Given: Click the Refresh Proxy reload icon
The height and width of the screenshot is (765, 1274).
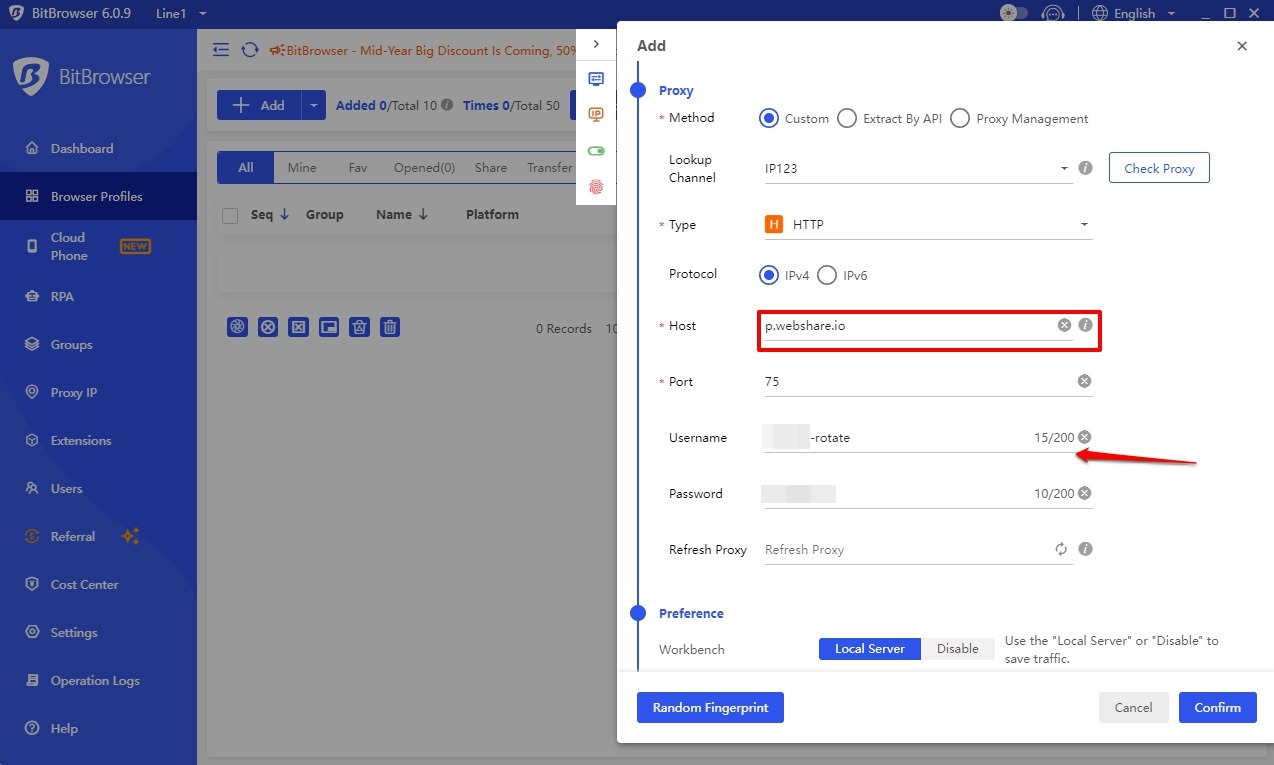Looking at the screenshot, I should point(1061,549).
